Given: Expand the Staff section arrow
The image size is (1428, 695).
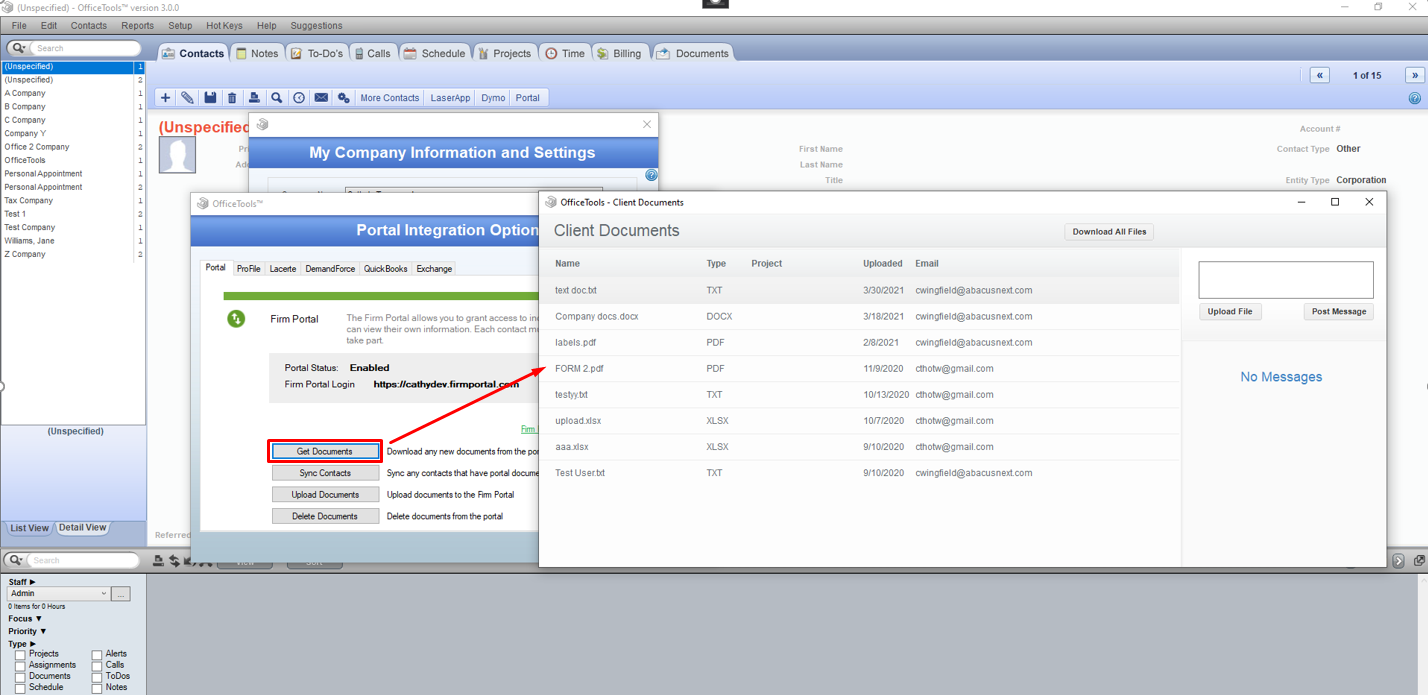Looking at the screenshot, I should coord(32,582).
